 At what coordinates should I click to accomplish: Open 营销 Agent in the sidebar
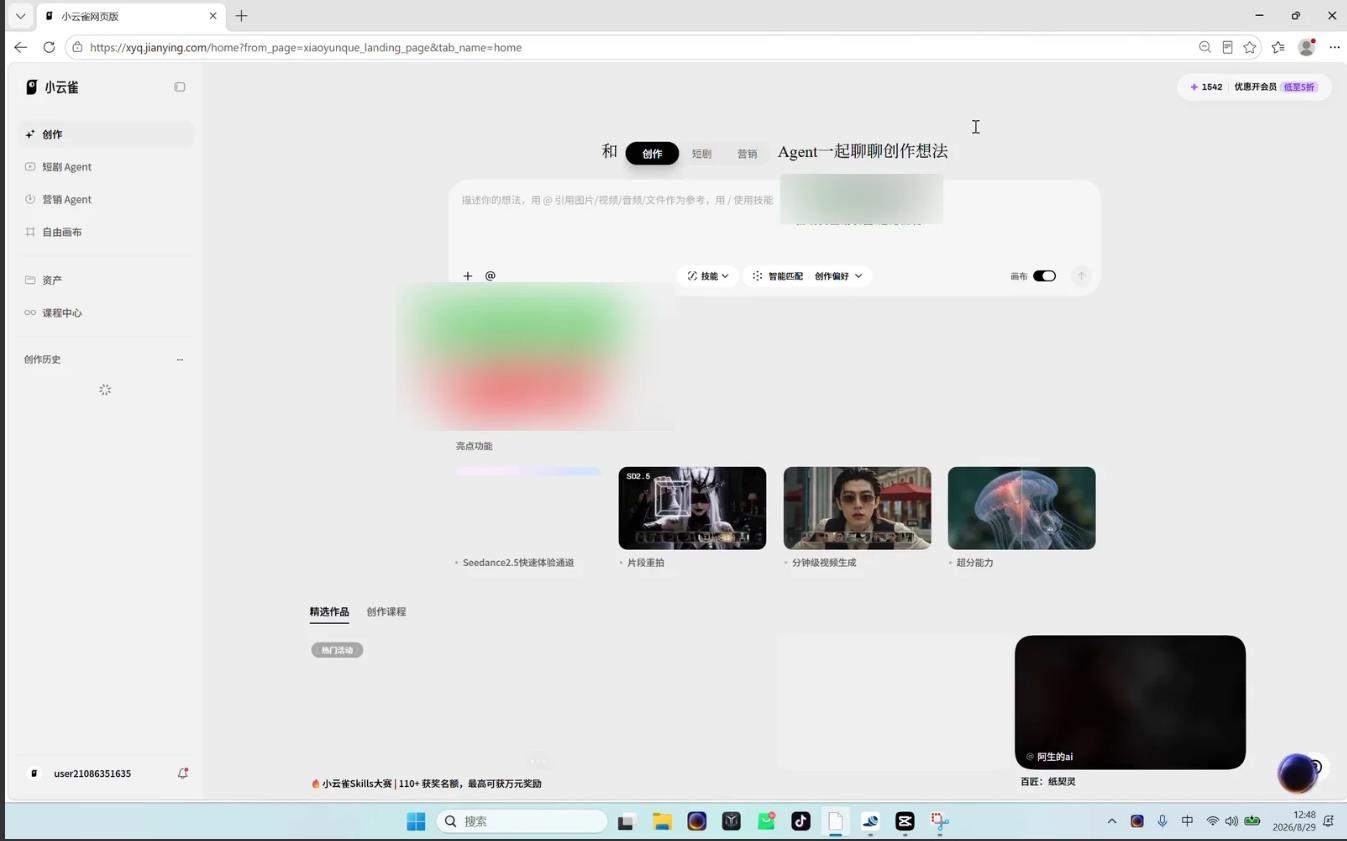pyautogui.click(x=105, y=199)
